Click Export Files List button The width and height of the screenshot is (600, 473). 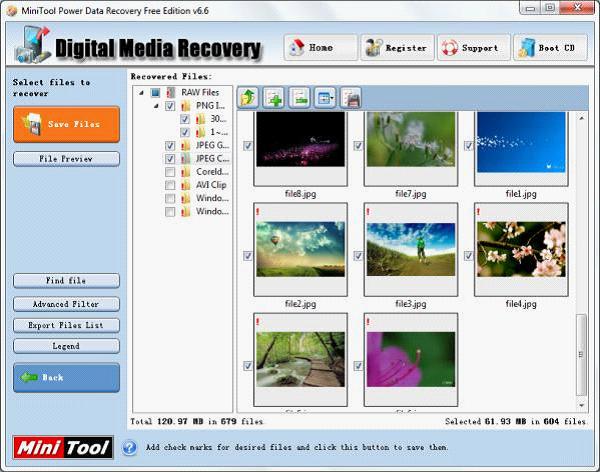click(x=67, y=325)
